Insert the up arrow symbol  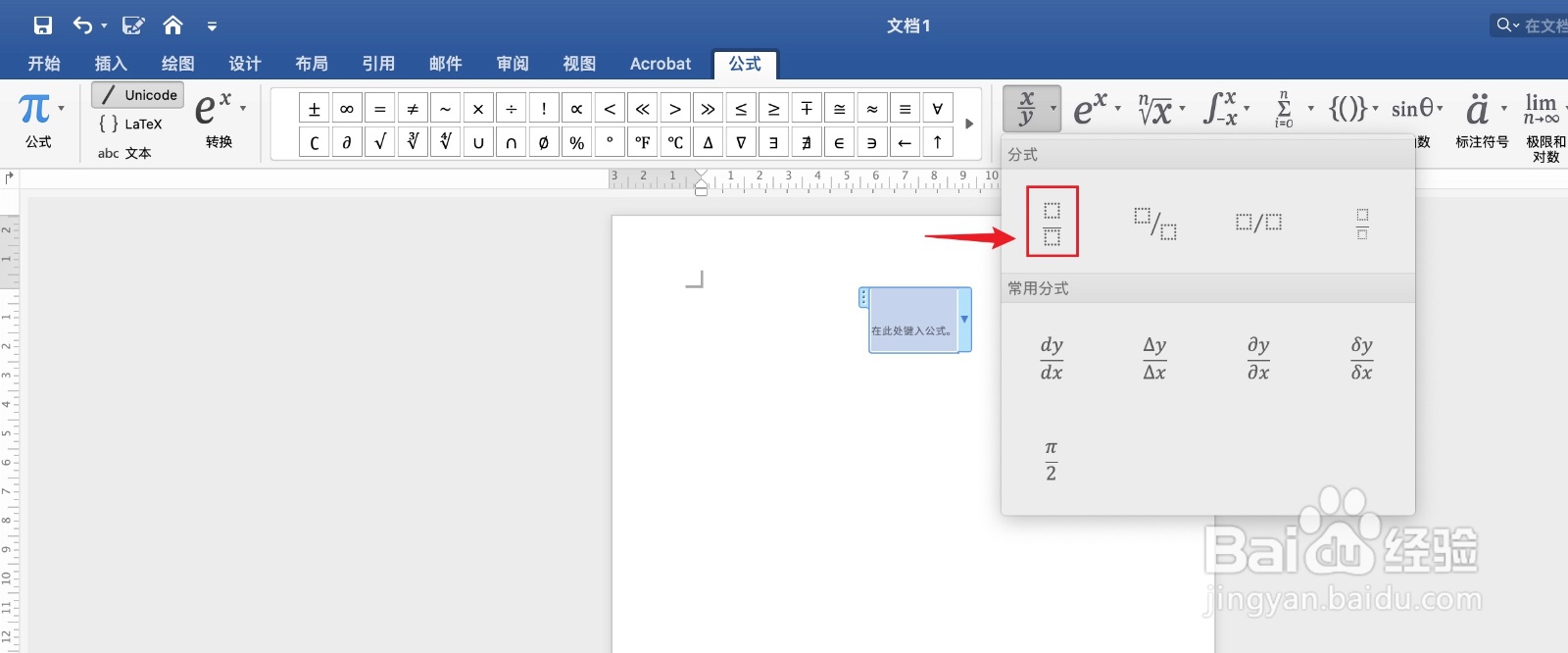tap(938, 142)
